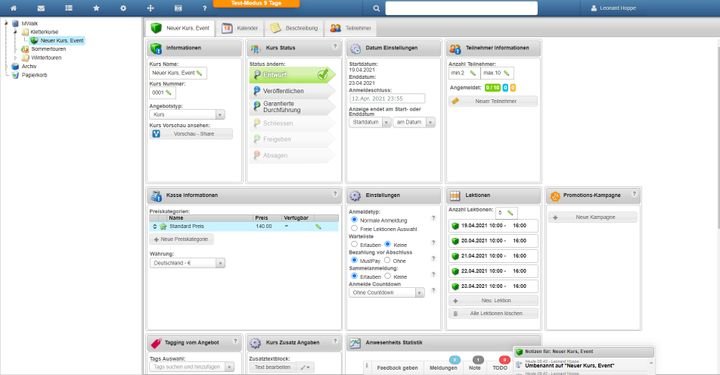Click the move arrows icon in top bar
Screen dimensions: 720x375
150,8
